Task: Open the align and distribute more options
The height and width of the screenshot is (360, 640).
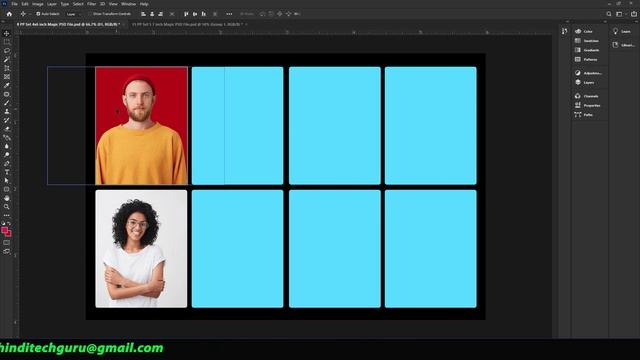Action: (229, 14)
